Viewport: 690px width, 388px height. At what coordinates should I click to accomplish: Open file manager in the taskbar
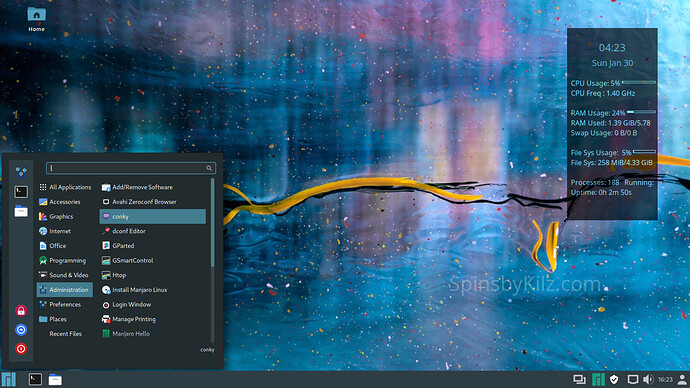(55, 379)
